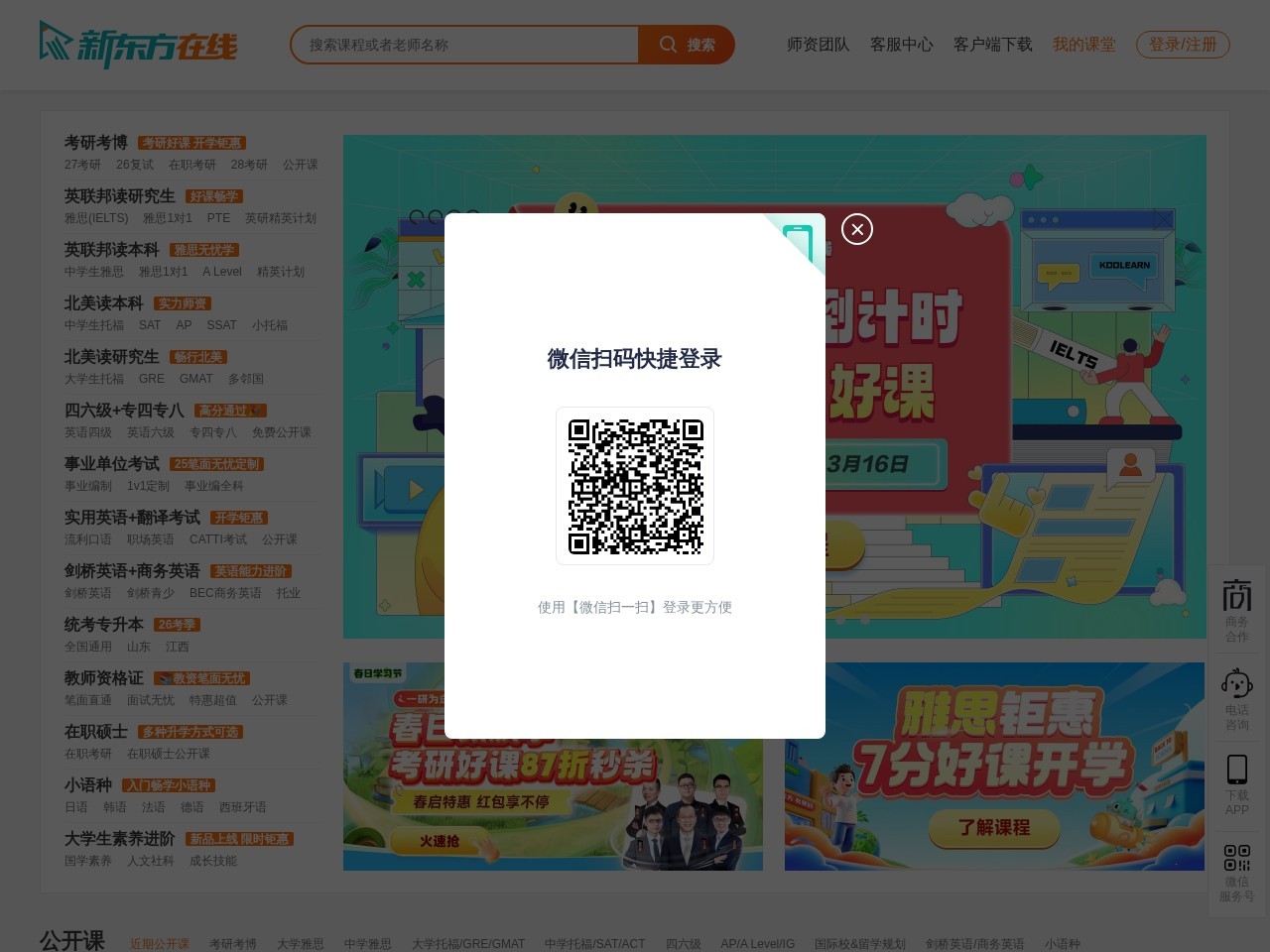Open the 师资团队 menu item
The image size is (1270, 952).
tap(818, 45)
